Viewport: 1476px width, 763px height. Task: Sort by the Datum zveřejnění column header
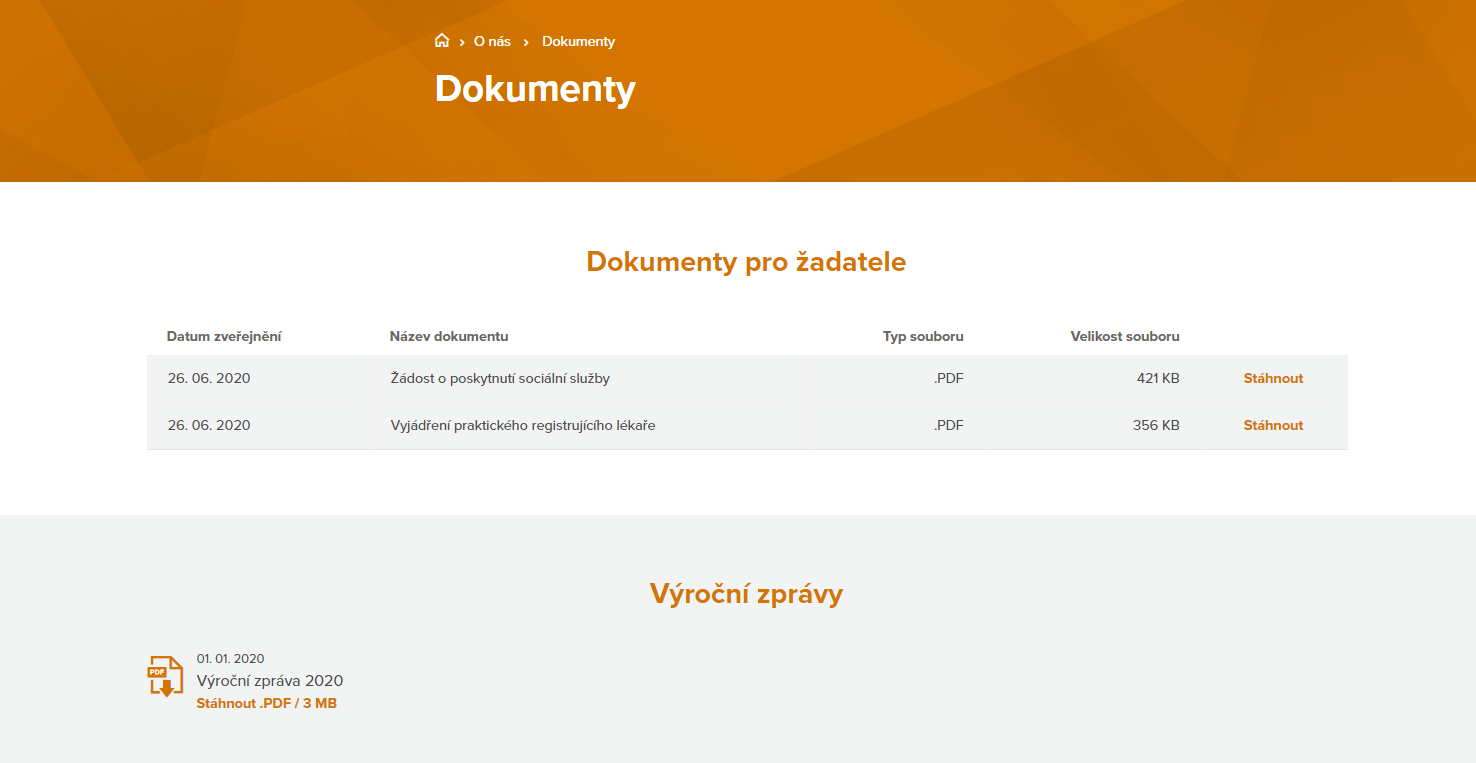pyautogui.click(x=224, y=336)
